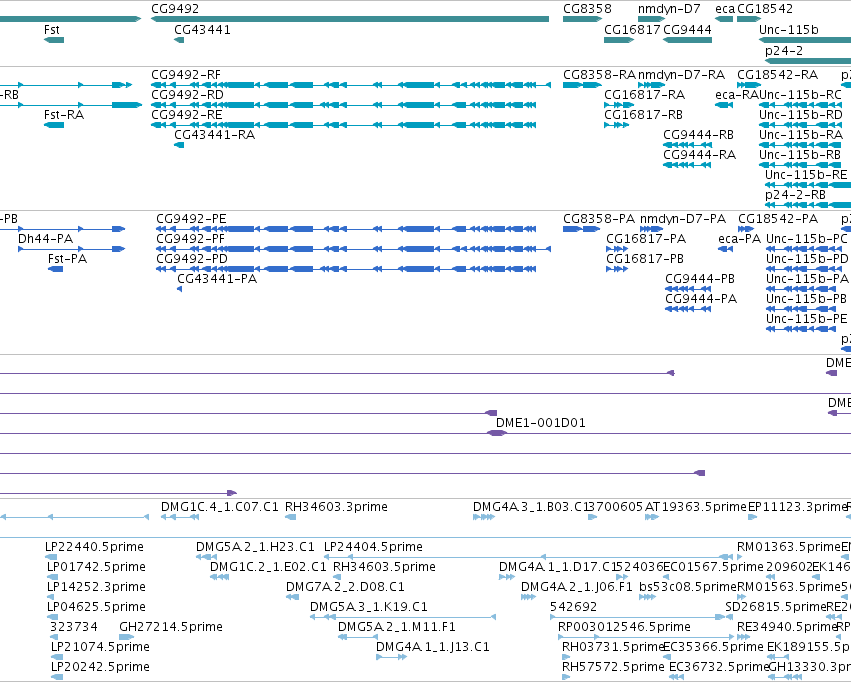Click the Fst gene label
The width and height of the screenshot is (851, 682).
52,30
